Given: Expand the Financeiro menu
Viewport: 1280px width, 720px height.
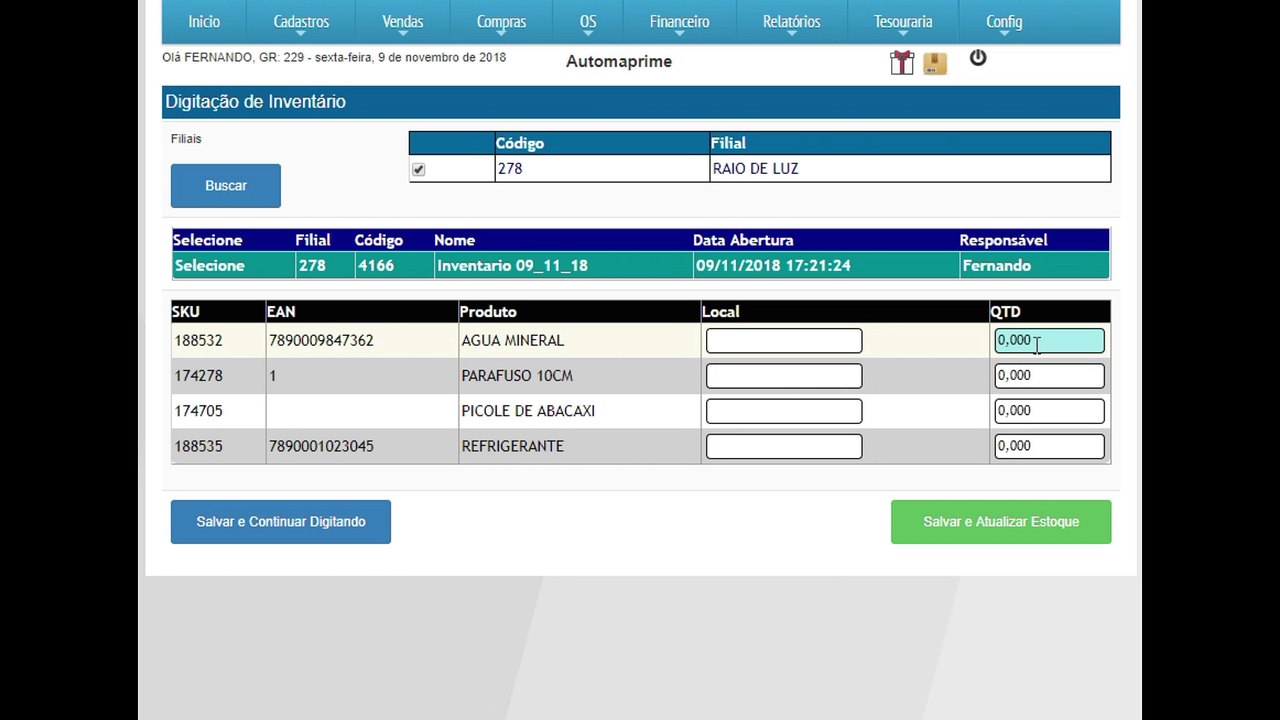Looking at the screenshot, I should click(679, 22).
